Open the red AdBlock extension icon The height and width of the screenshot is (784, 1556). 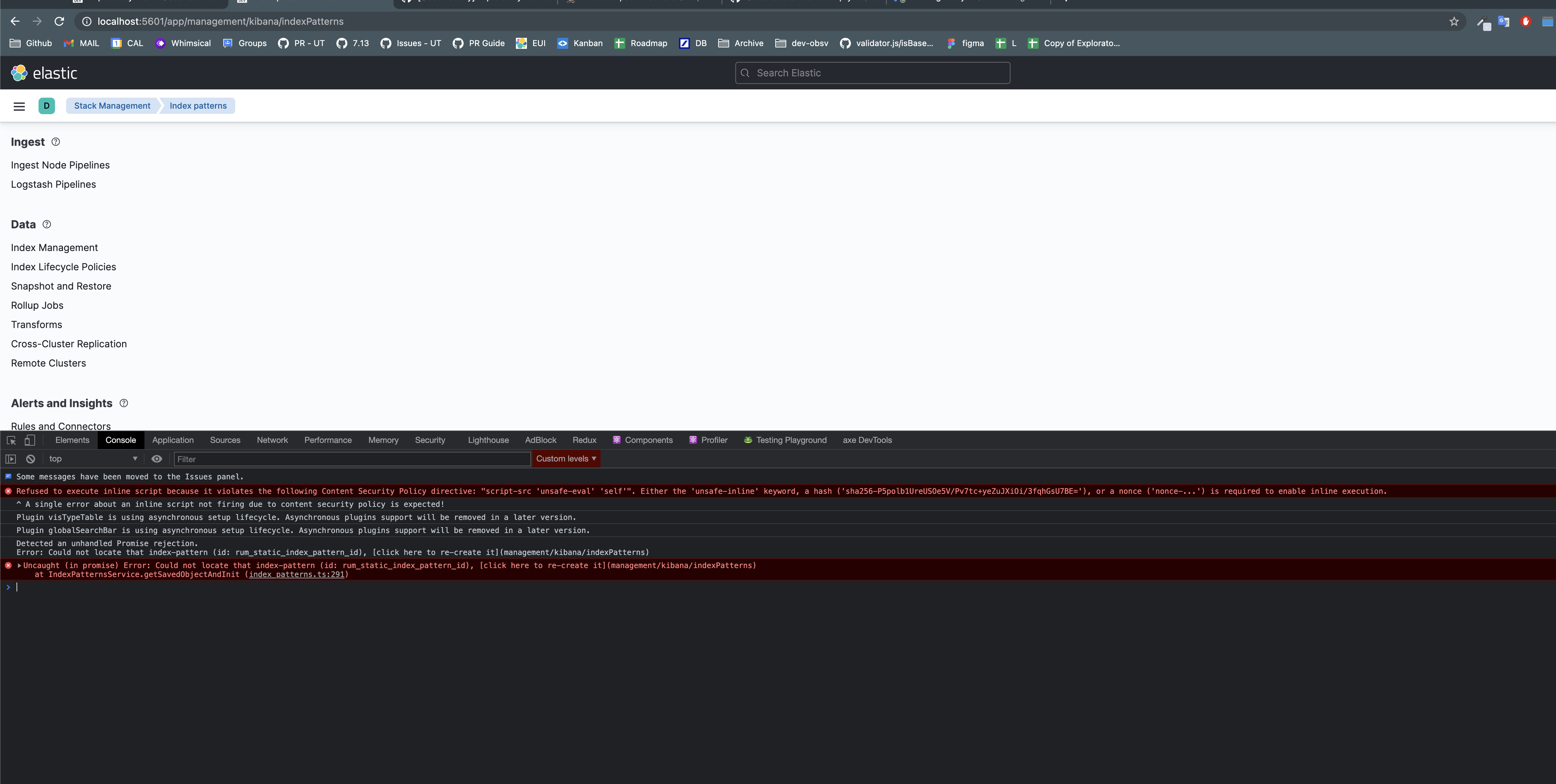coord(1526,22)
